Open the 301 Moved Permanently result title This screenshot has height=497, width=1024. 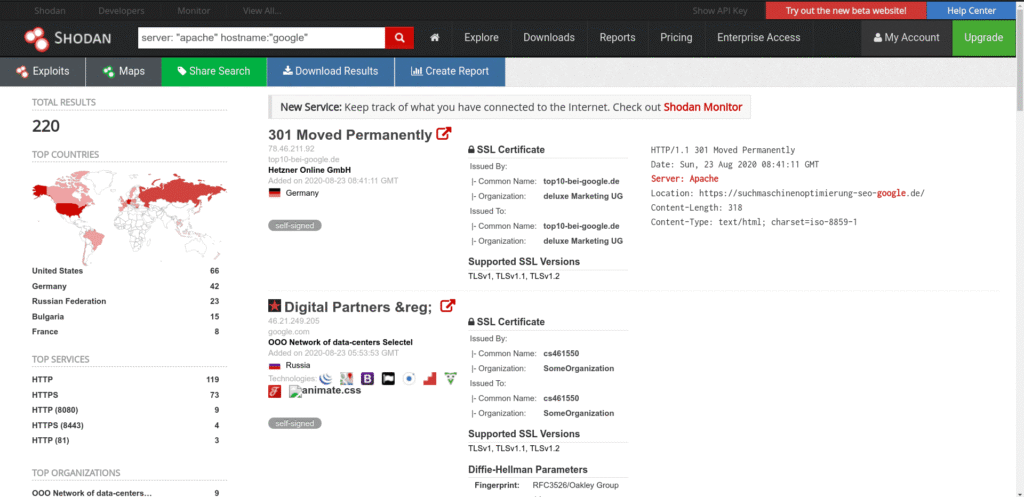350,135
